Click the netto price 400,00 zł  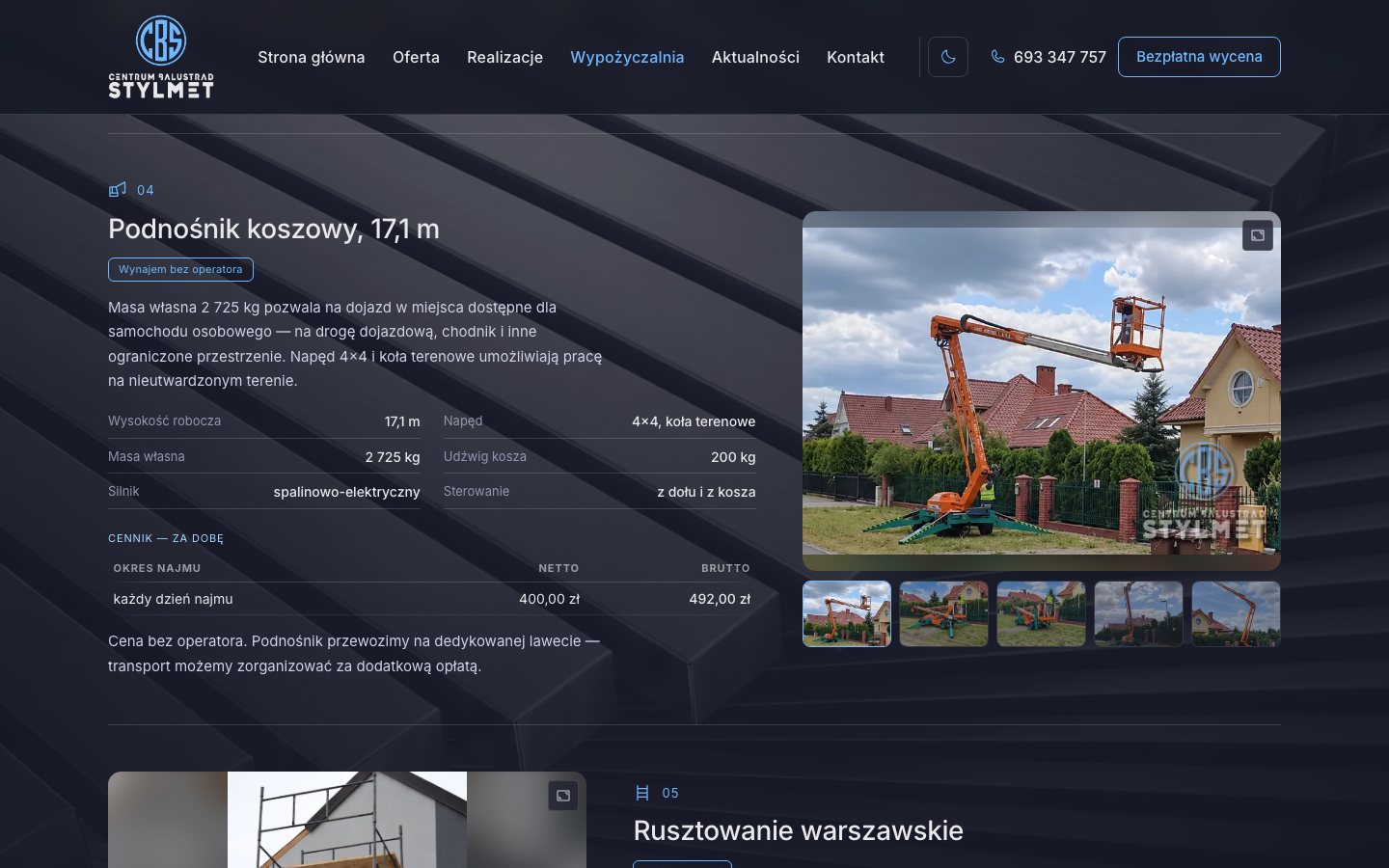pos(550,599)
